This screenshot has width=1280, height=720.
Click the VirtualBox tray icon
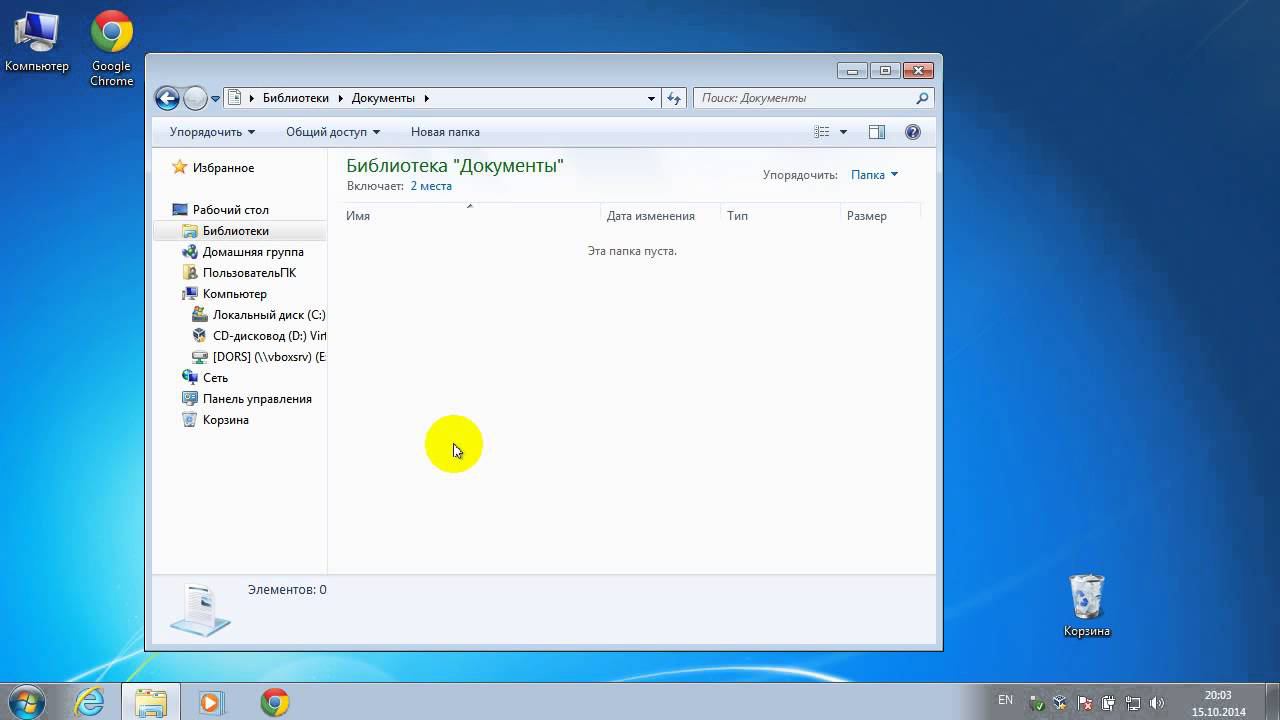(1060, 703)
